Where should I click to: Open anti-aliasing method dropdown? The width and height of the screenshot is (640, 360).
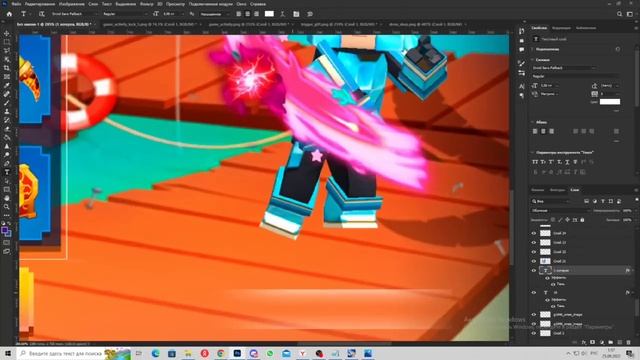(x=216, y=14)
